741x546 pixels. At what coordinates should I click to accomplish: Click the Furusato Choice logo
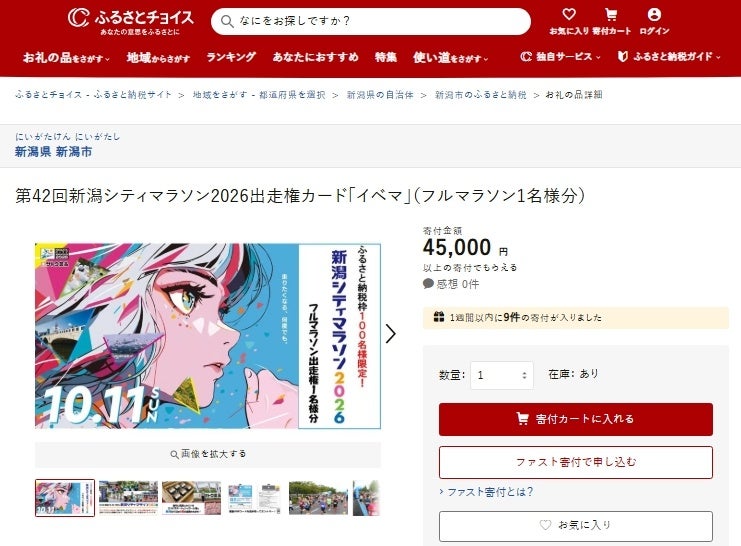[131, 21]
